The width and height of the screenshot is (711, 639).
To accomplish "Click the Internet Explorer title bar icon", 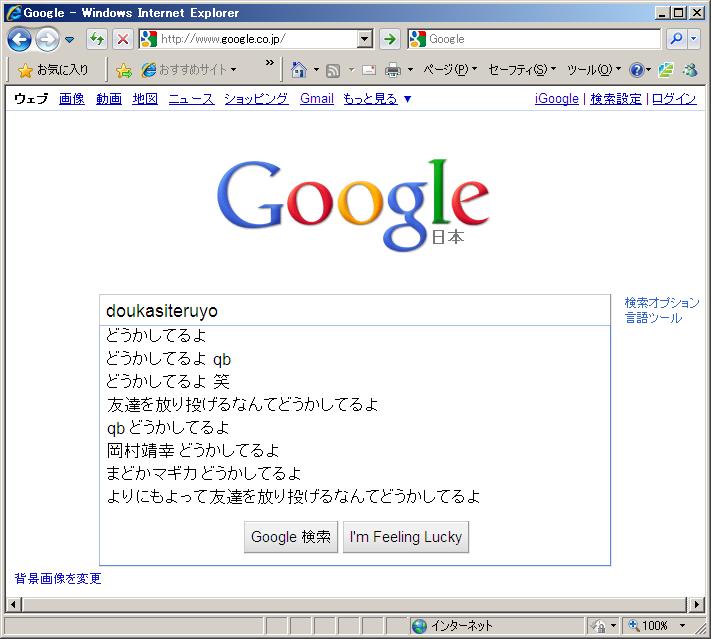I will [x=14, y=12].
